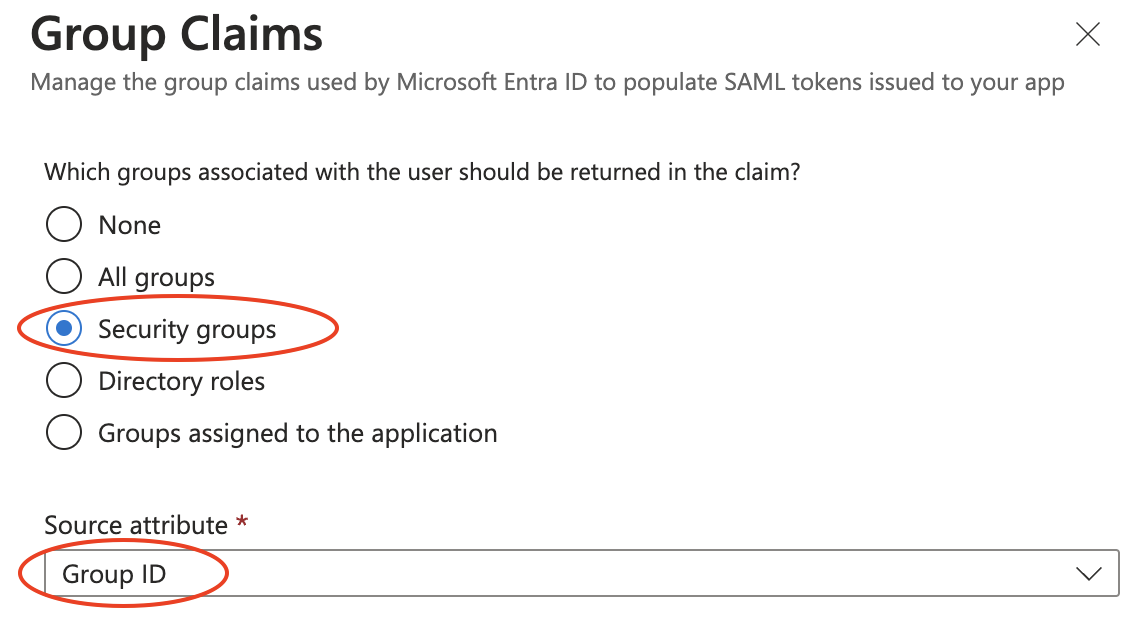Screen dimensions: 1142x630
Task: Click the Group ID value text
Action: click(114, 574)
